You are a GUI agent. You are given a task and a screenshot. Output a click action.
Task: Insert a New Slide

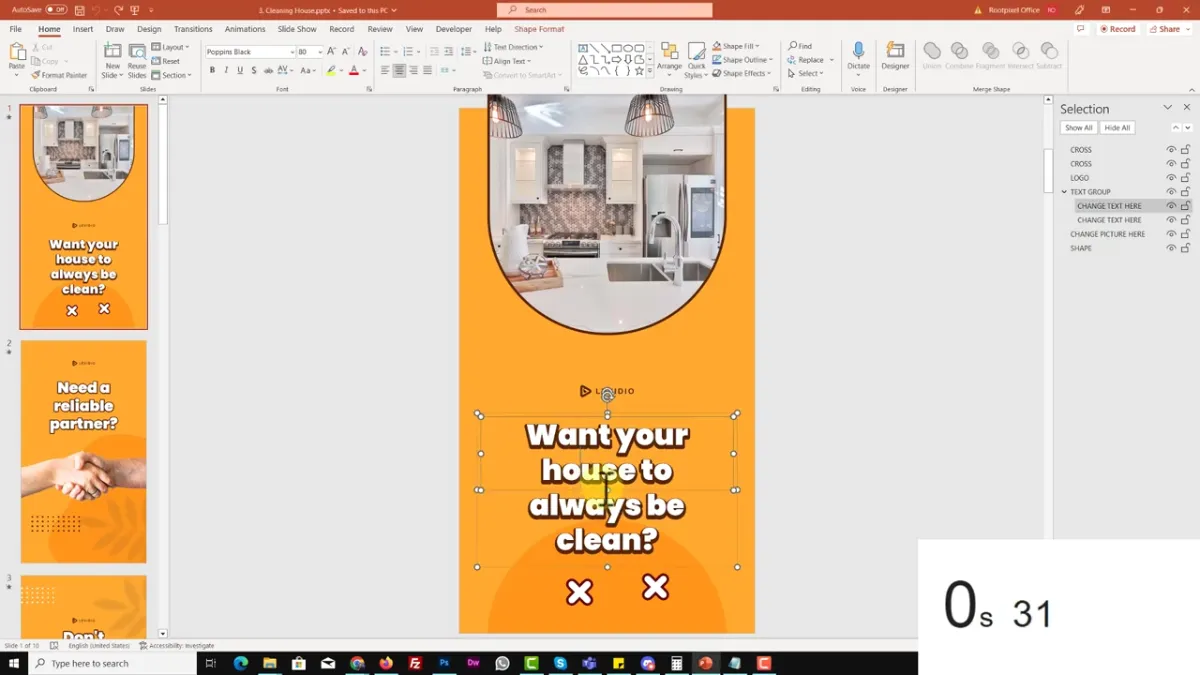112,61
